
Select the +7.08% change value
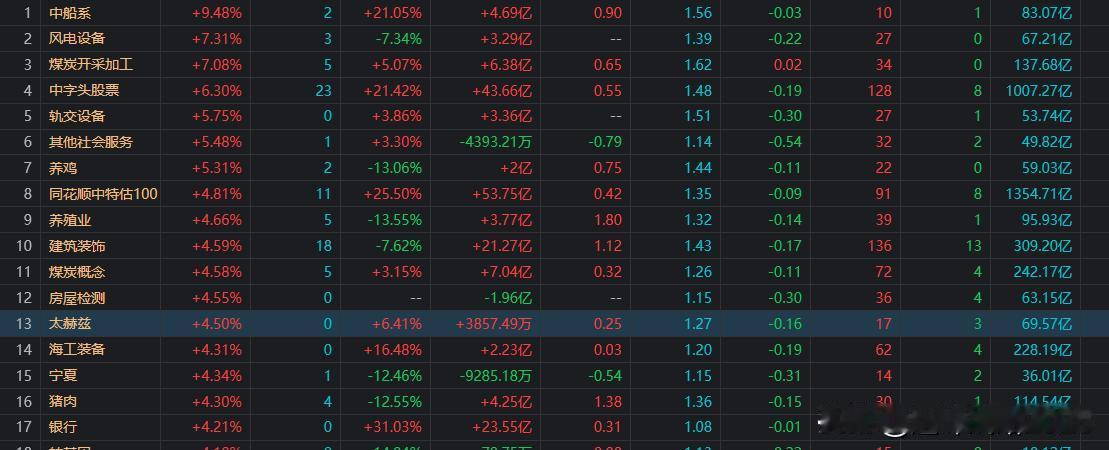click(x=216, y=64)
